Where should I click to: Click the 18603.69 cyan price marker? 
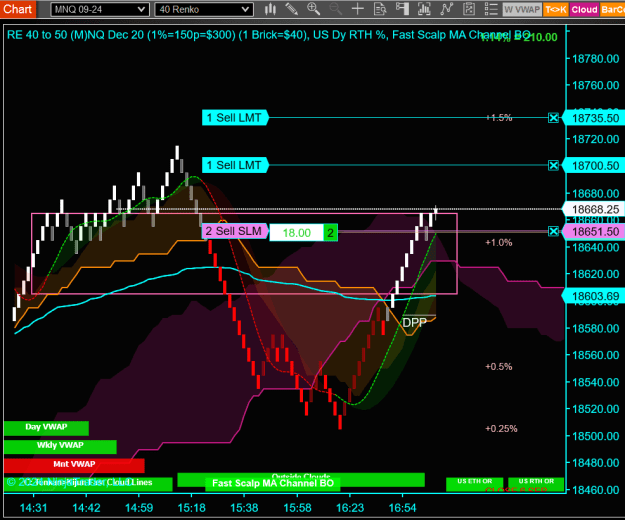click(x=594, y=296)
